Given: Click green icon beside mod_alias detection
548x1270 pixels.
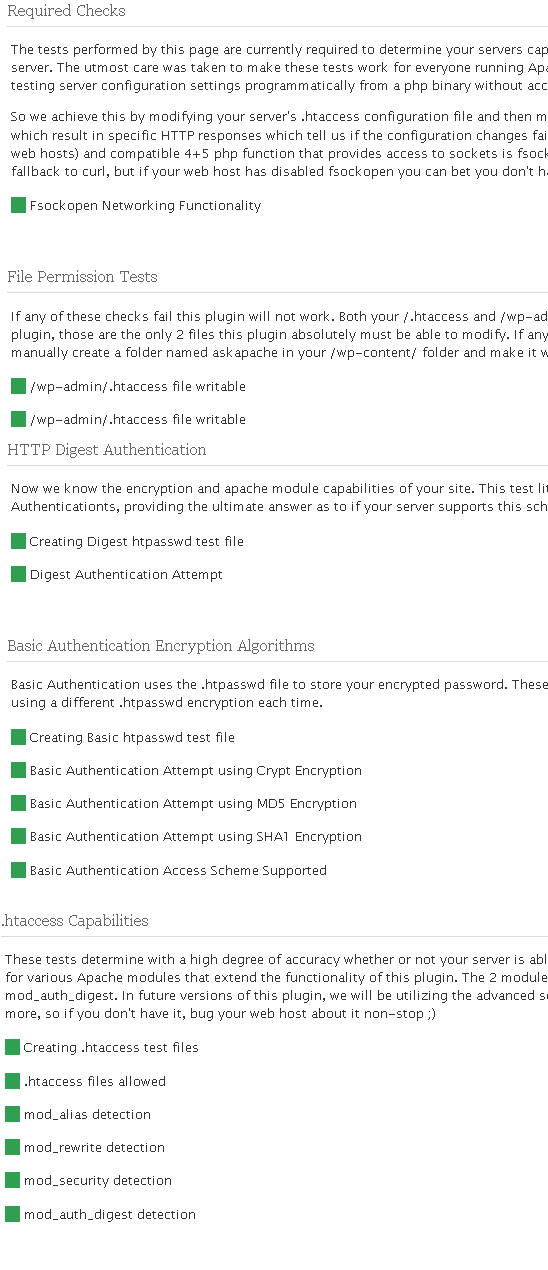Looking at the screenshot, I should click(12, 1114).
